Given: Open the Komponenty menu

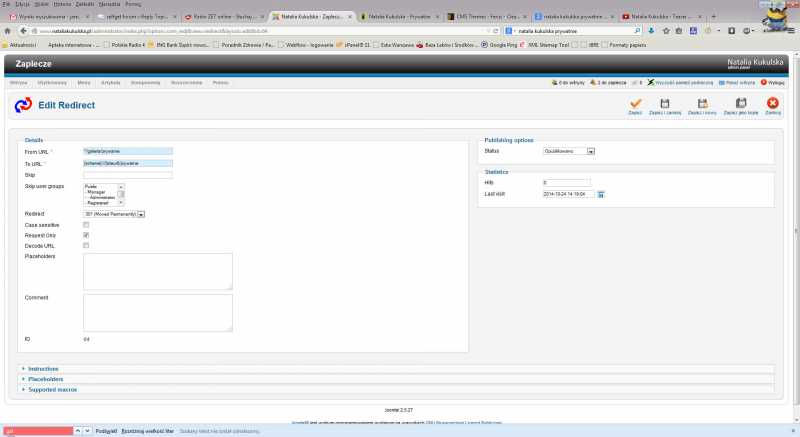Looking at the screenshot, I should tap(145, 82).
